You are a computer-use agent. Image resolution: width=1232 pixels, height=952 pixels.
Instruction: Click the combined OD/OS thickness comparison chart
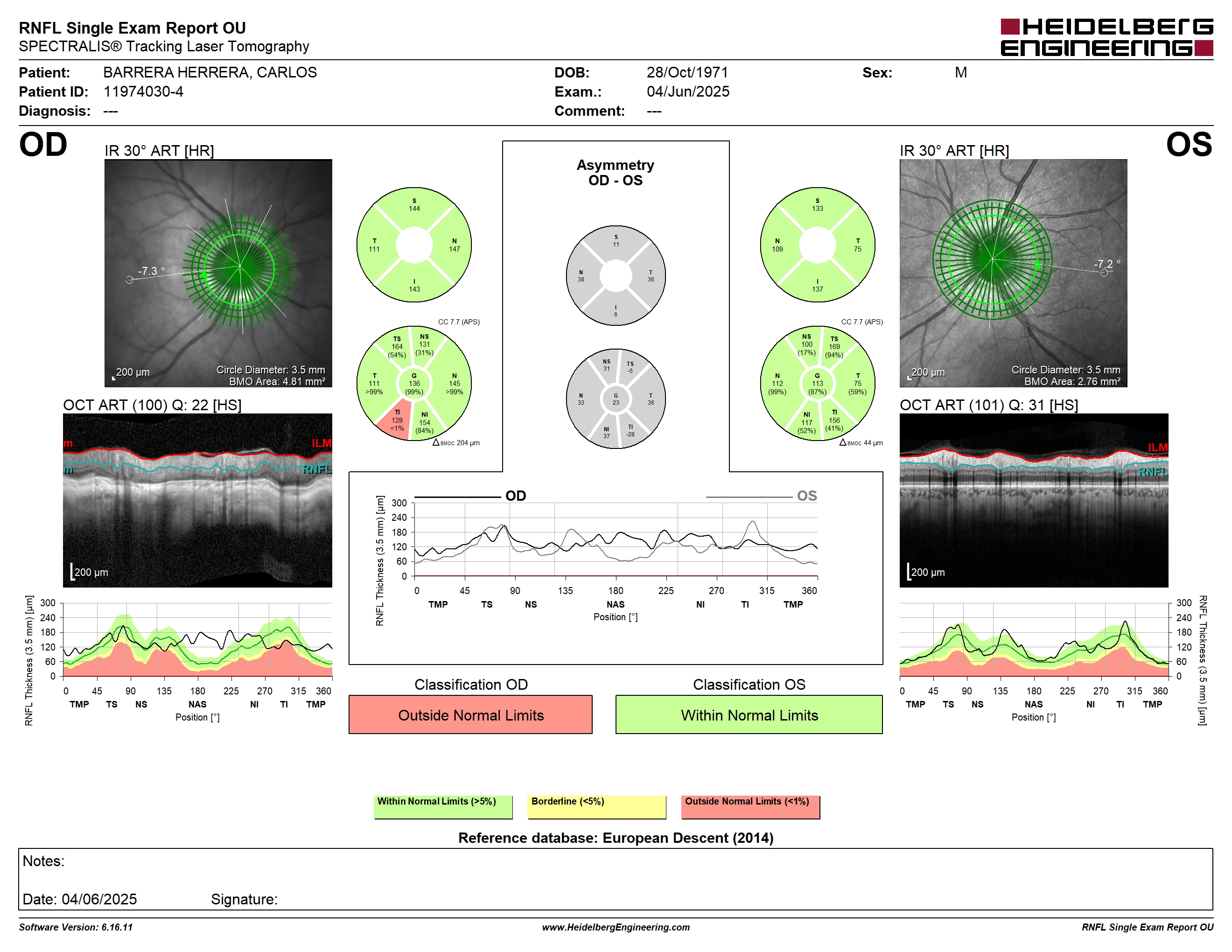click(616, 540)
